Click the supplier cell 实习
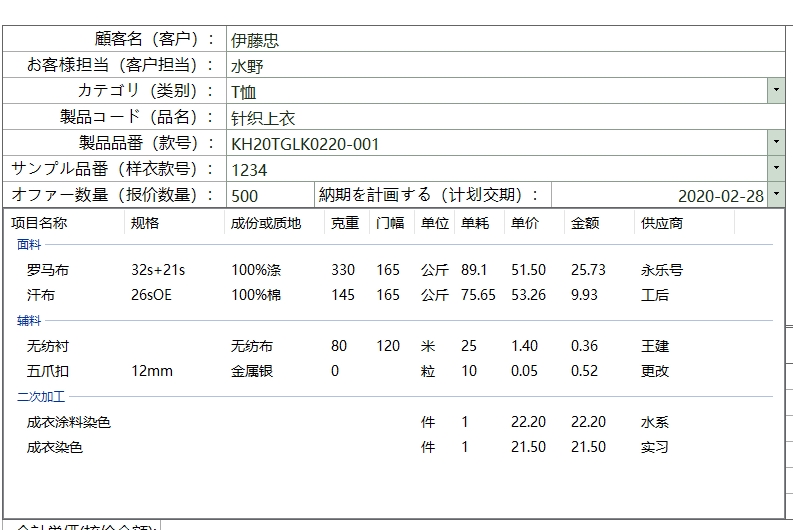 (655, 447)
